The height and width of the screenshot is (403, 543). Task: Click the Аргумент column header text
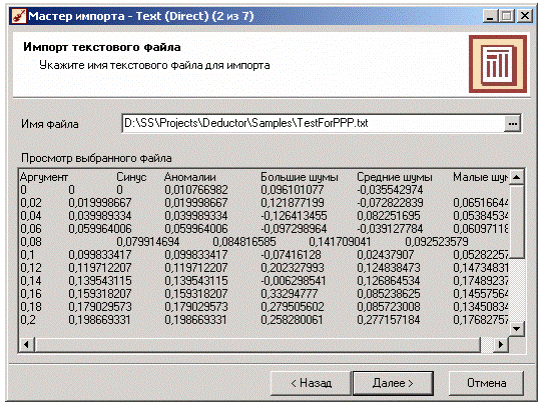point(44,177)
